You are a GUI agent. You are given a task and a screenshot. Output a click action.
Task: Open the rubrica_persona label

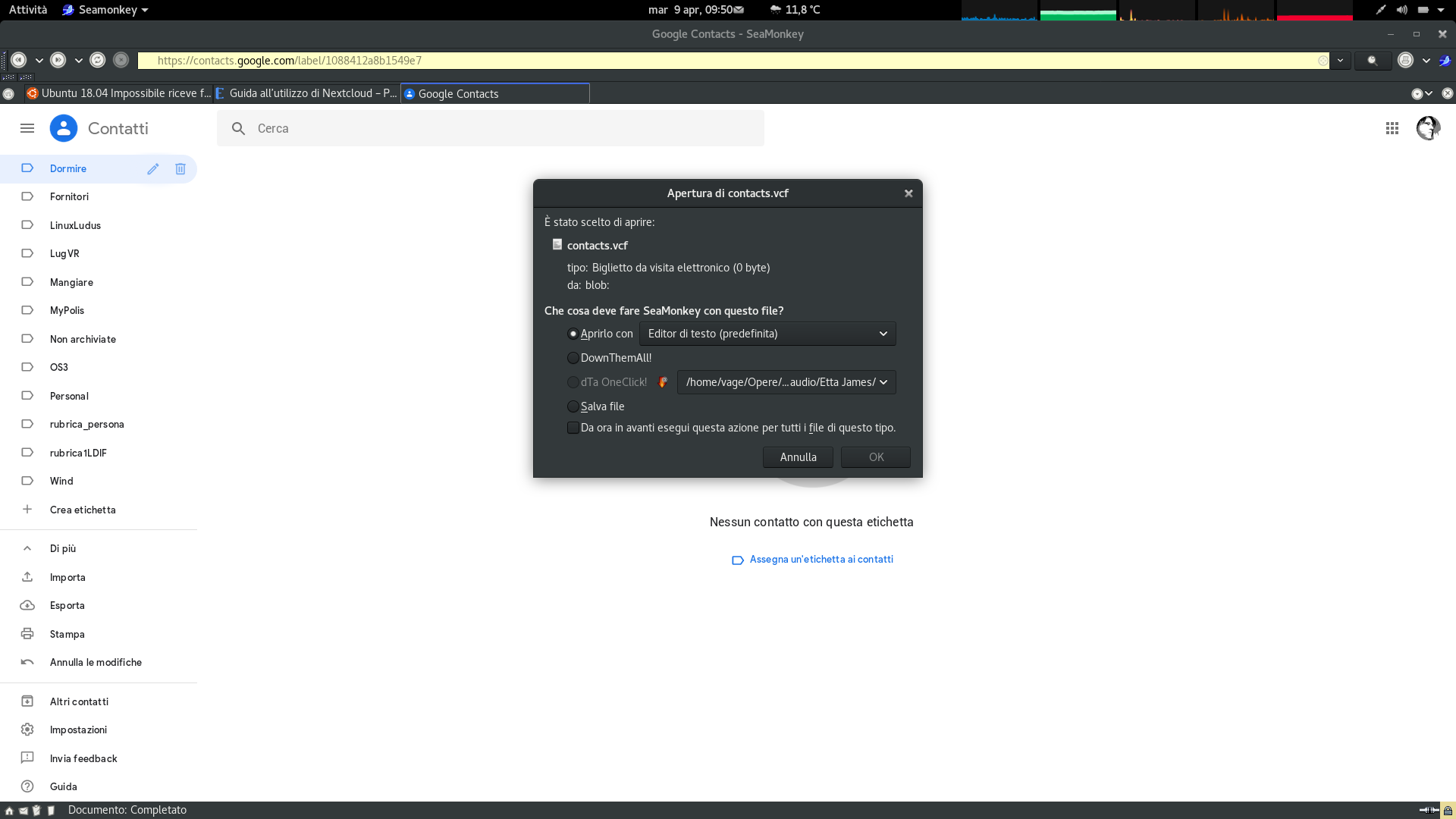[99, 424]
